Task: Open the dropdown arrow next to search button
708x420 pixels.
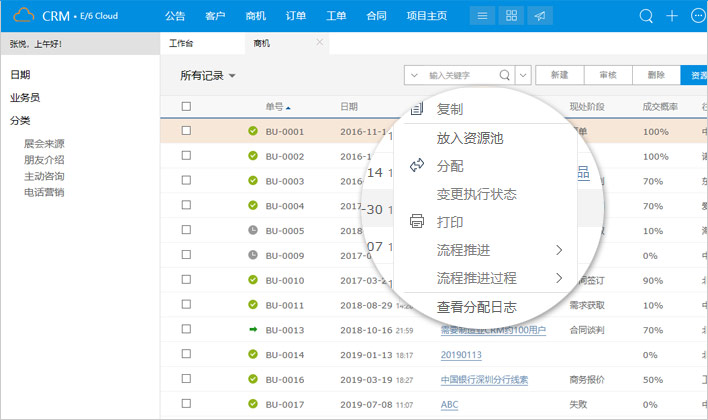Action: [523, 75]
